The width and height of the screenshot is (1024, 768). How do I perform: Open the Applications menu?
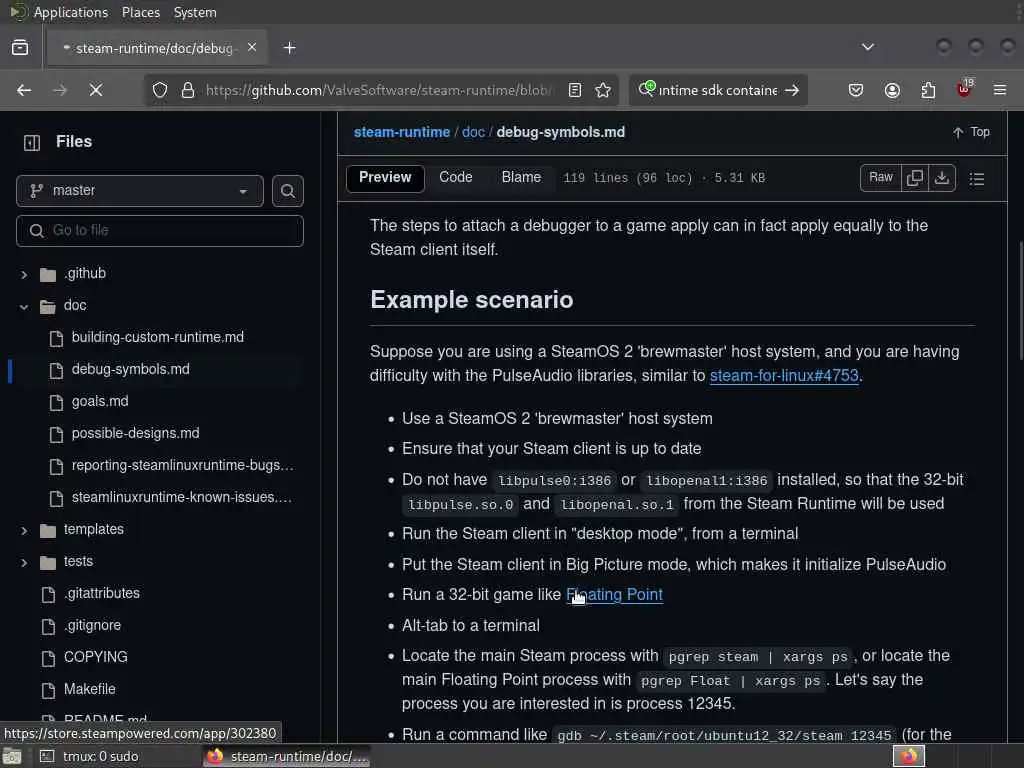[71, 12]
